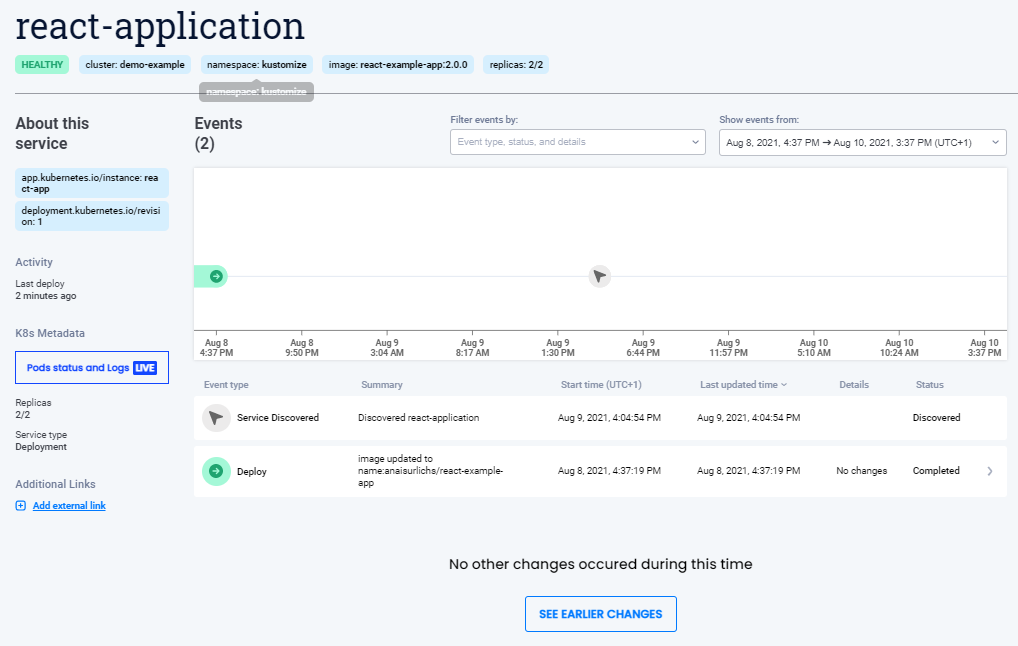Sort by Last updated time column

[x=743, y=385]
